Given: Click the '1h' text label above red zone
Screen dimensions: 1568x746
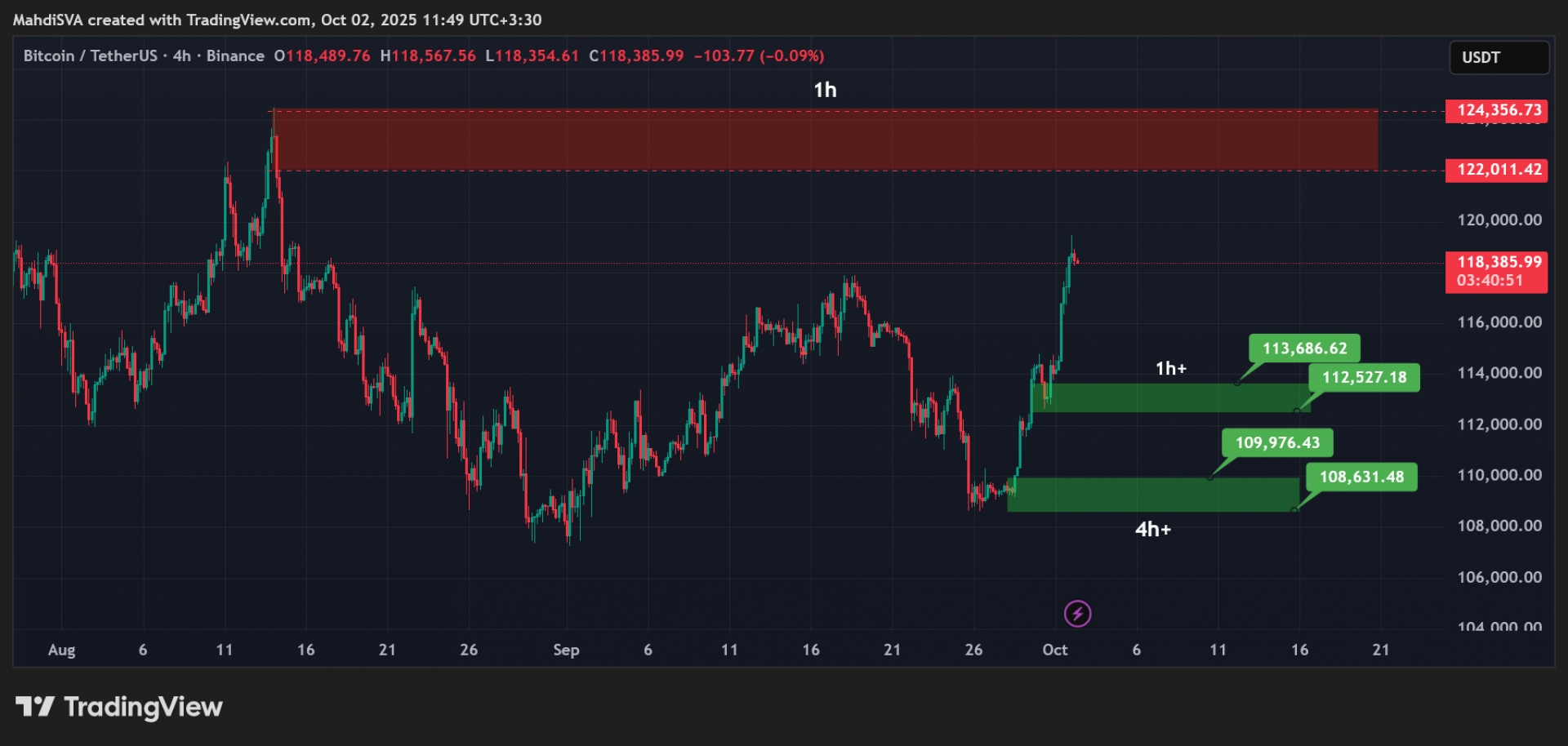Looking at the screenshot, I should point(825,90).
